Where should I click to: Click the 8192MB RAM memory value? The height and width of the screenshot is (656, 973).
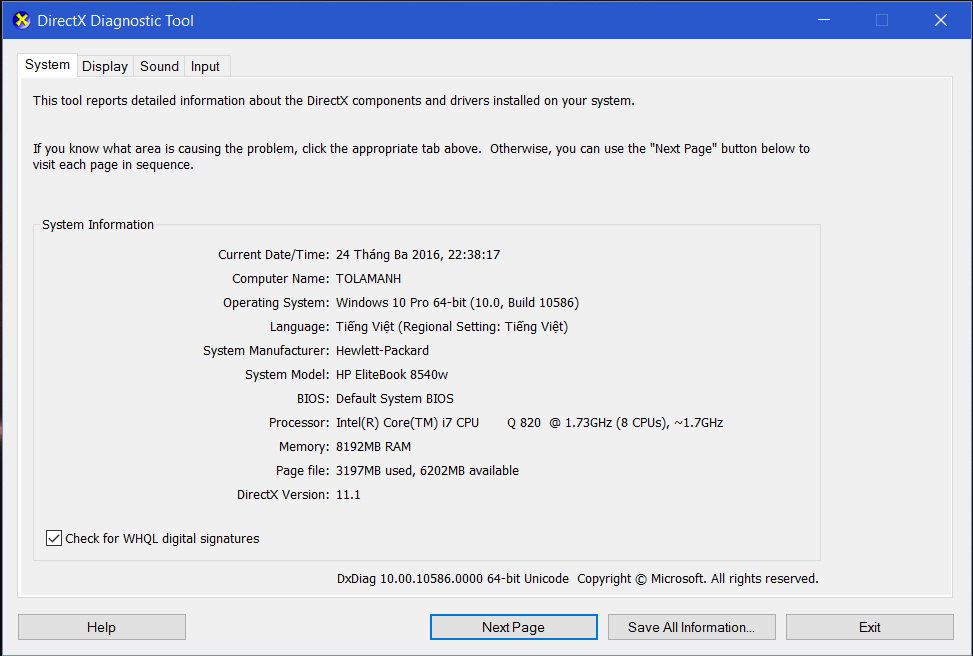pyautogui.click(x=373, y=447)
